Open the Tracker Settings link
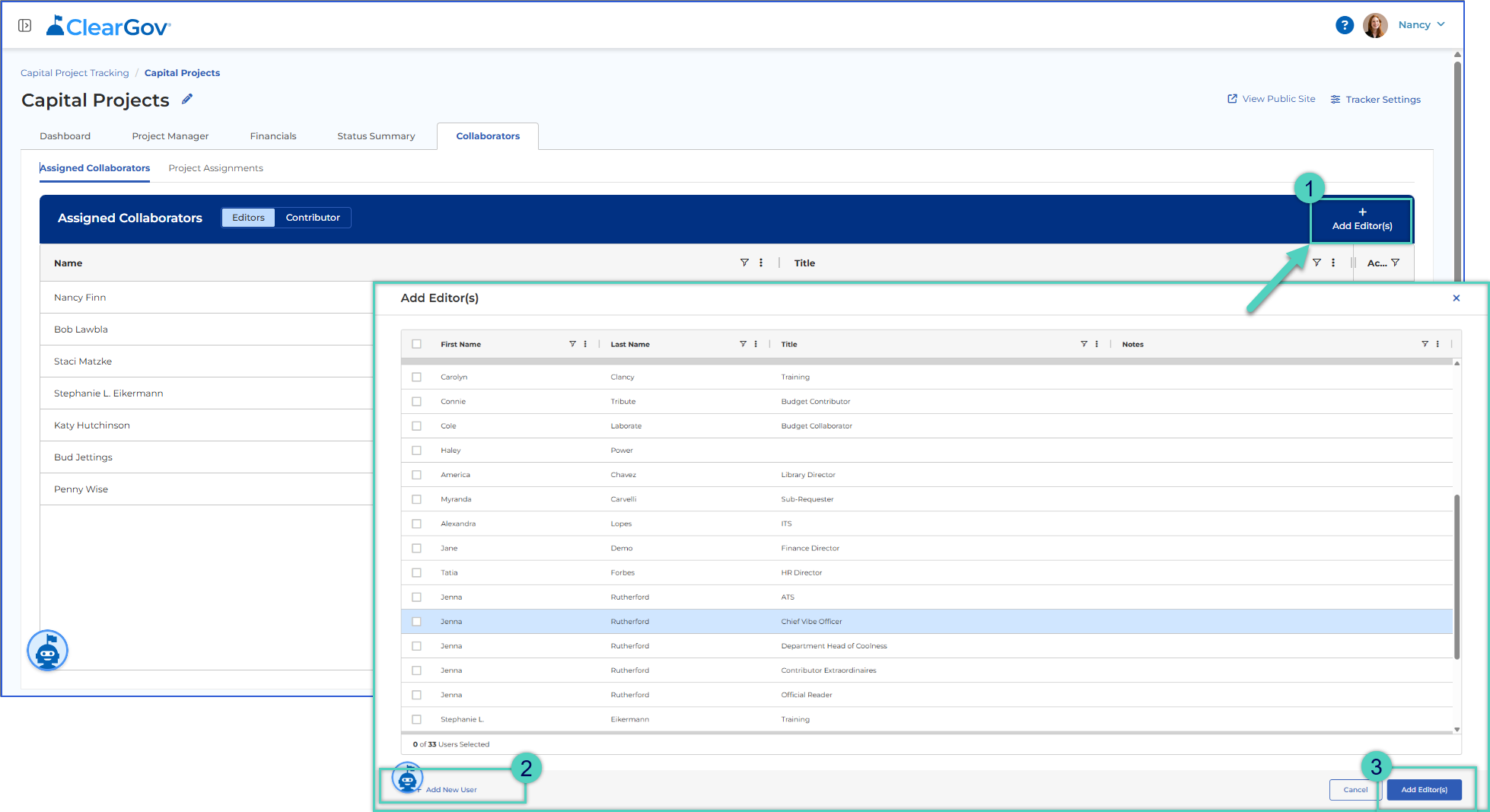The height and width of the screenshot is (812, 1490). point(1376,100)
